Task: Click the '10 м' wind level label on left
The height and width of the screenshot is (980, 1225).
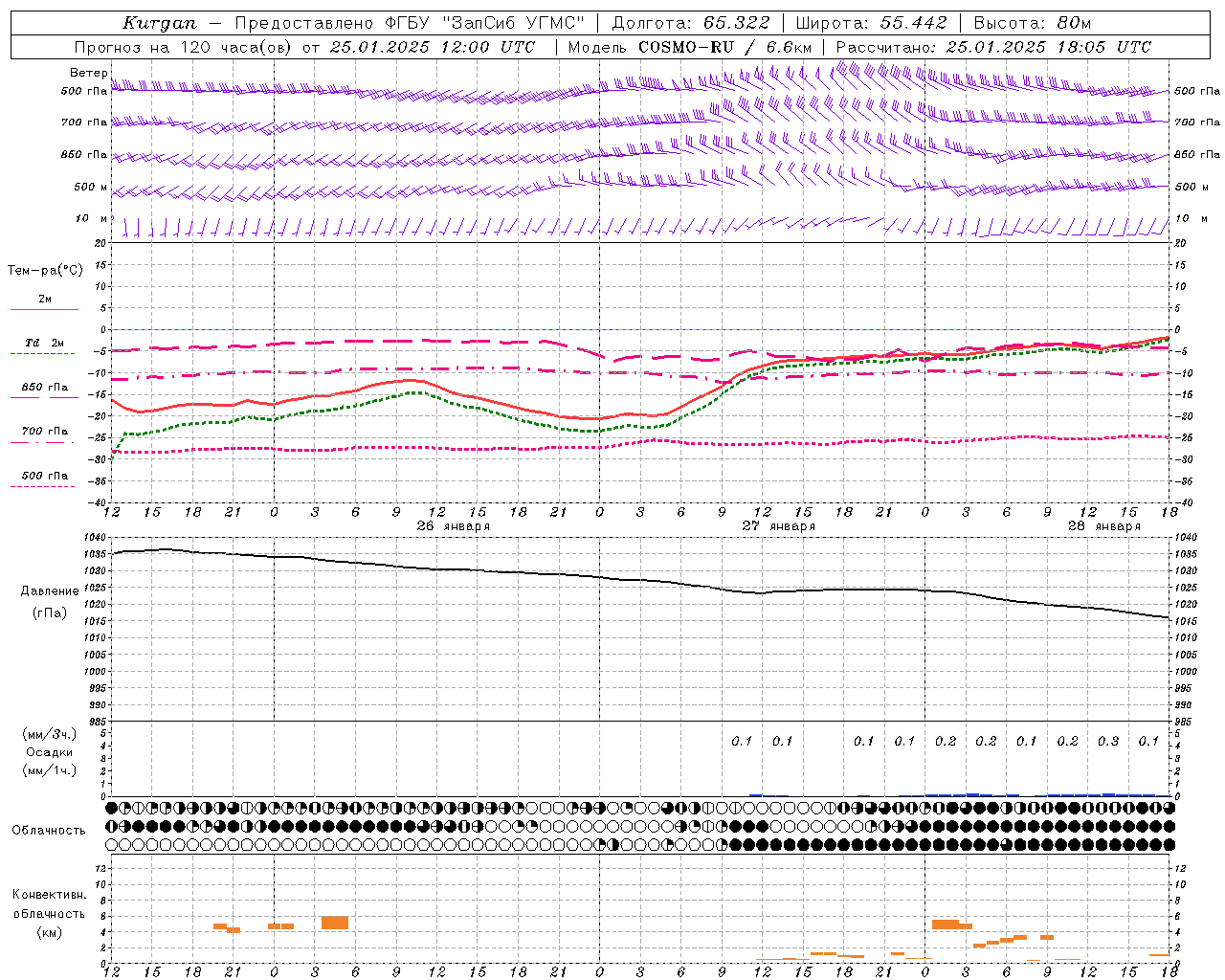Action: point(91,218)
